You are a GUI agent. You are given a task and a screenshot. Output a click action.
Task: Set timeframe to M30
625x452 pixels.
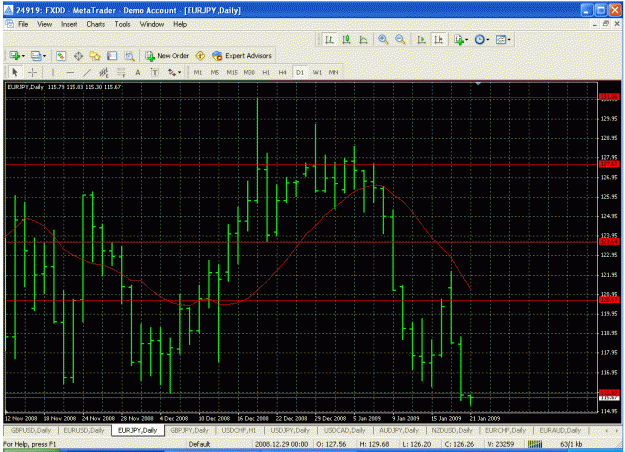coord(249,72)
